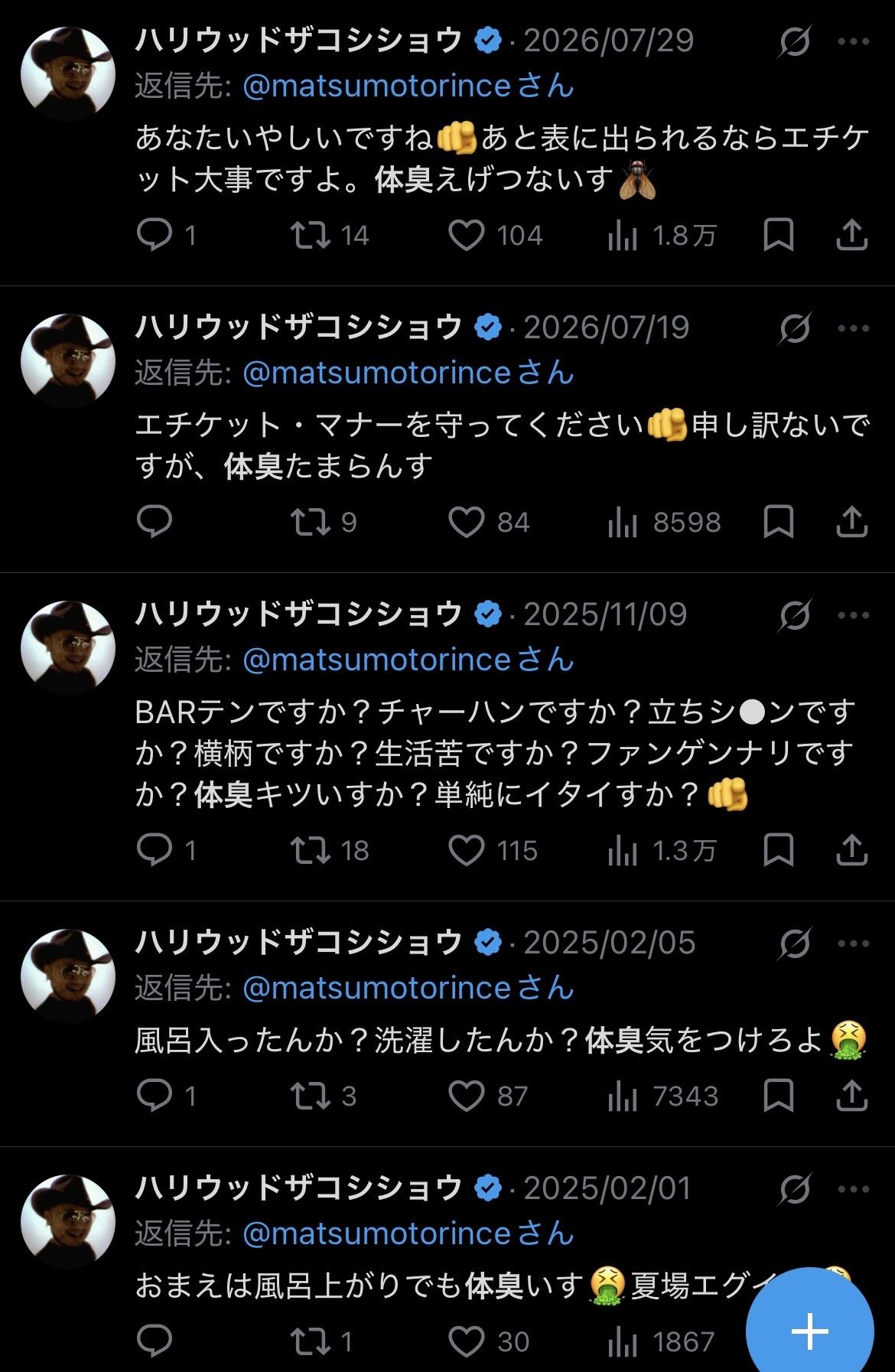Viewport: 895px width, 1372px height.
Task: Toggle bookmark on the 2026/07/19 tweet
Action: coord(779,522)
